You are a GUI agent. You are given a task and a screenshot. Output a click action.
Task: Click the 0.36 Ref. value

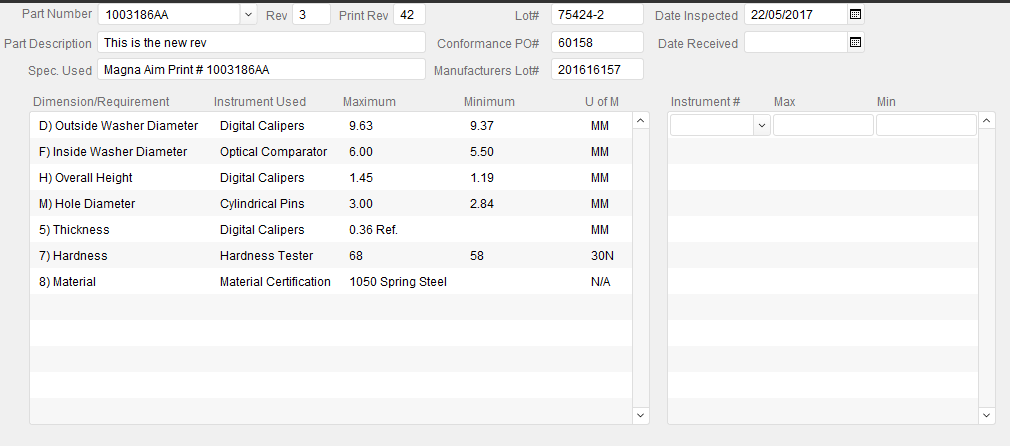tap(374, 229)
